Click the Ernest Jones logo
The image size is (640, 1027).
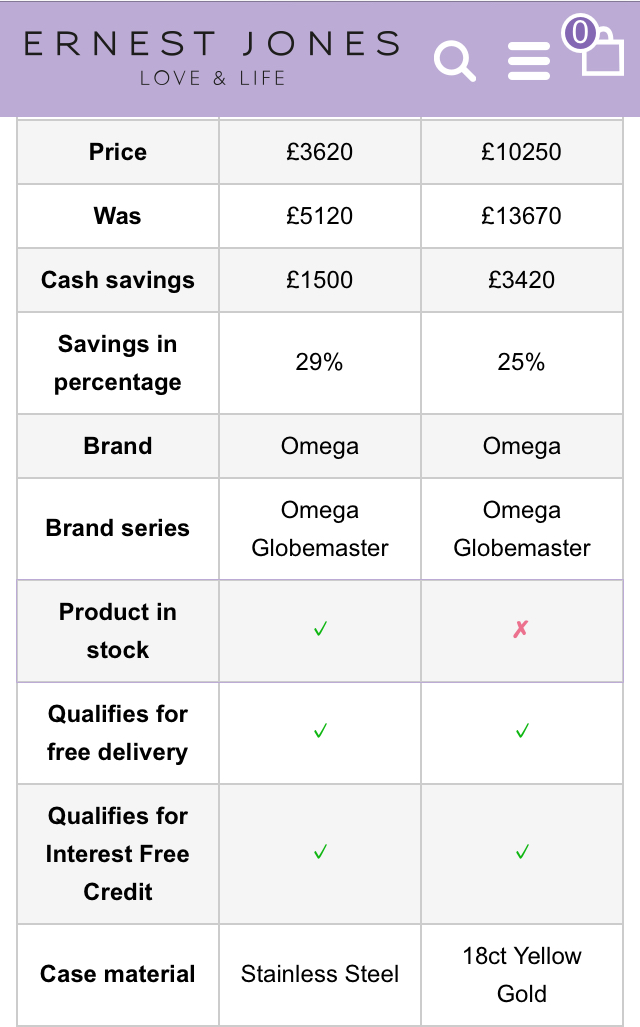point(212,57)
